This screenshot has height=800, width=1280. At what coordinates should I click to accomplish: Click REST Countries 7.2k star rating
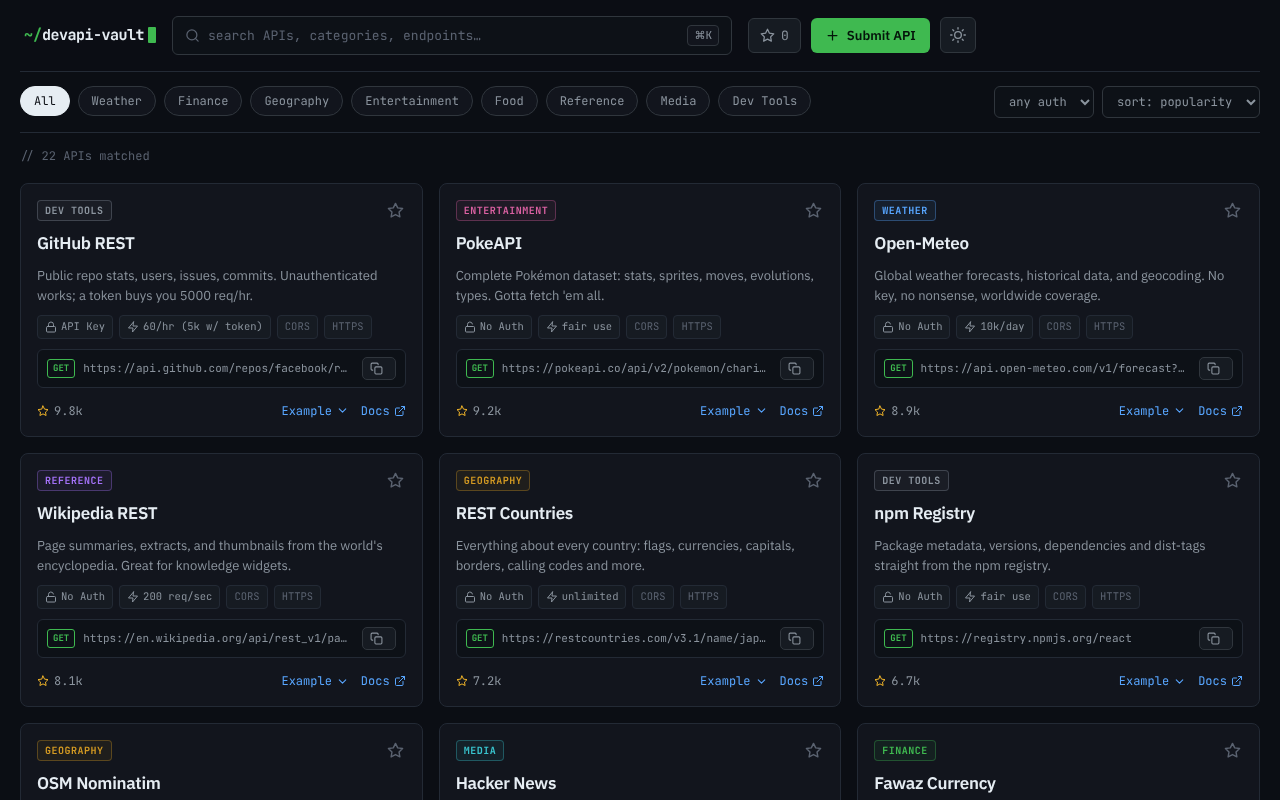479,681
